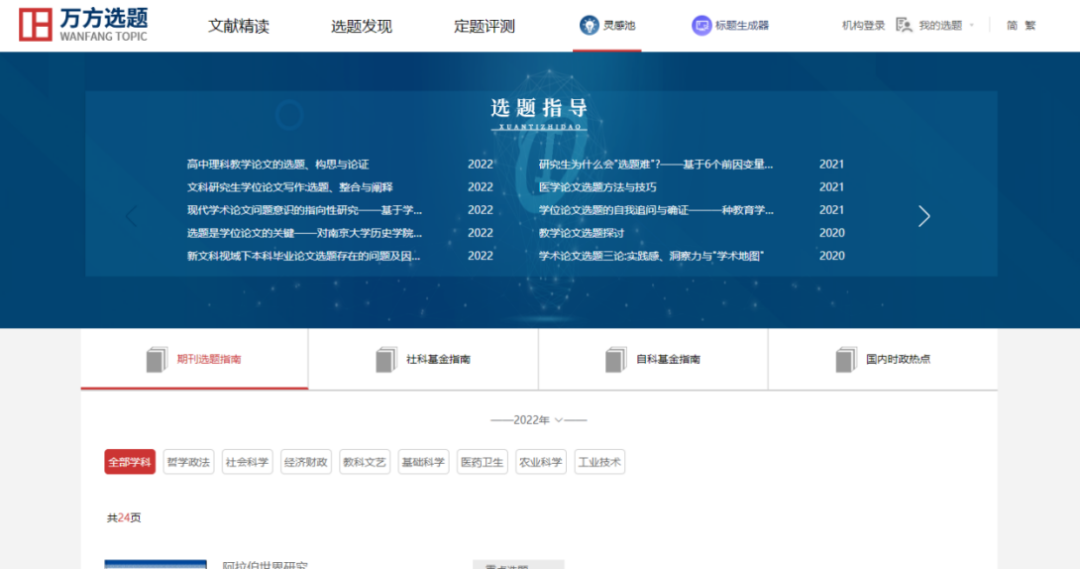Filter by 医药卫生 category
Screen dimensions: 1080x569
click(481, 462)
